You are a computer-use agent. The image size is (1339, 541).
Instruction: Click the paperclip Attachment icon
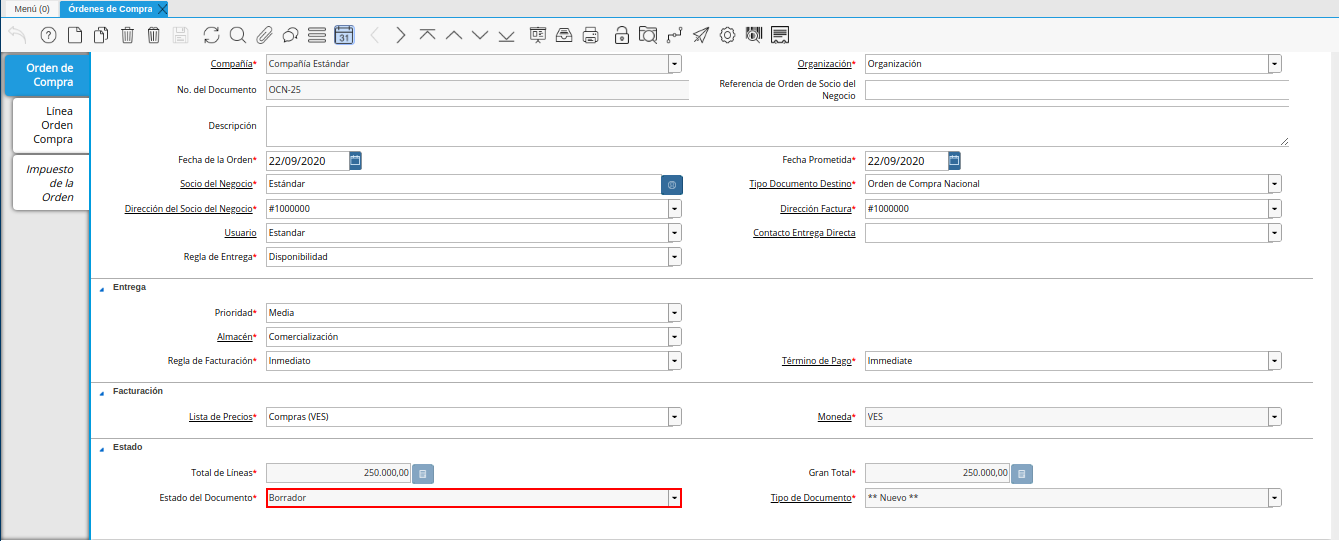coord(264,35)
